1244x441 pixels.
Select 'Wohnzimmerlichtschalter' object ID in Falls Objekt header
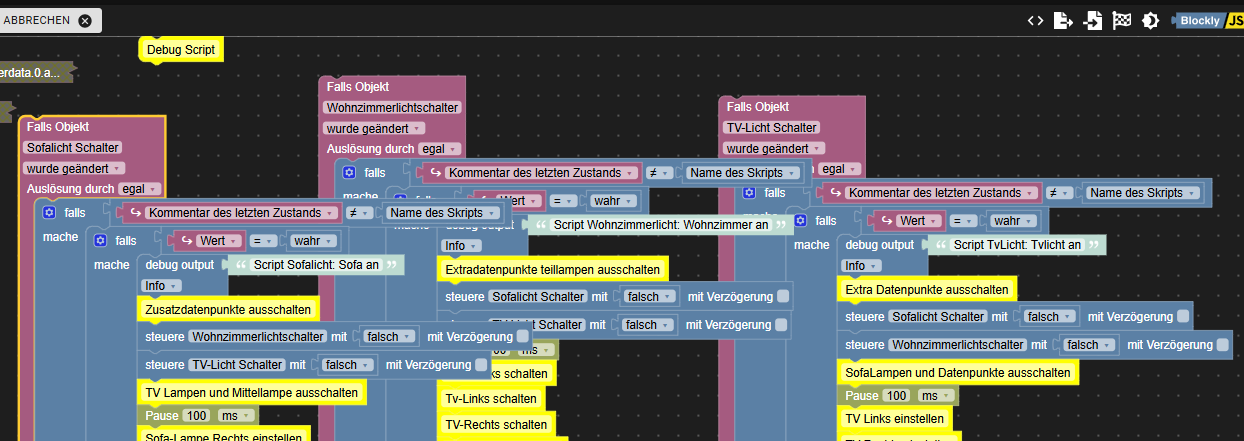[x=393, y=107]
